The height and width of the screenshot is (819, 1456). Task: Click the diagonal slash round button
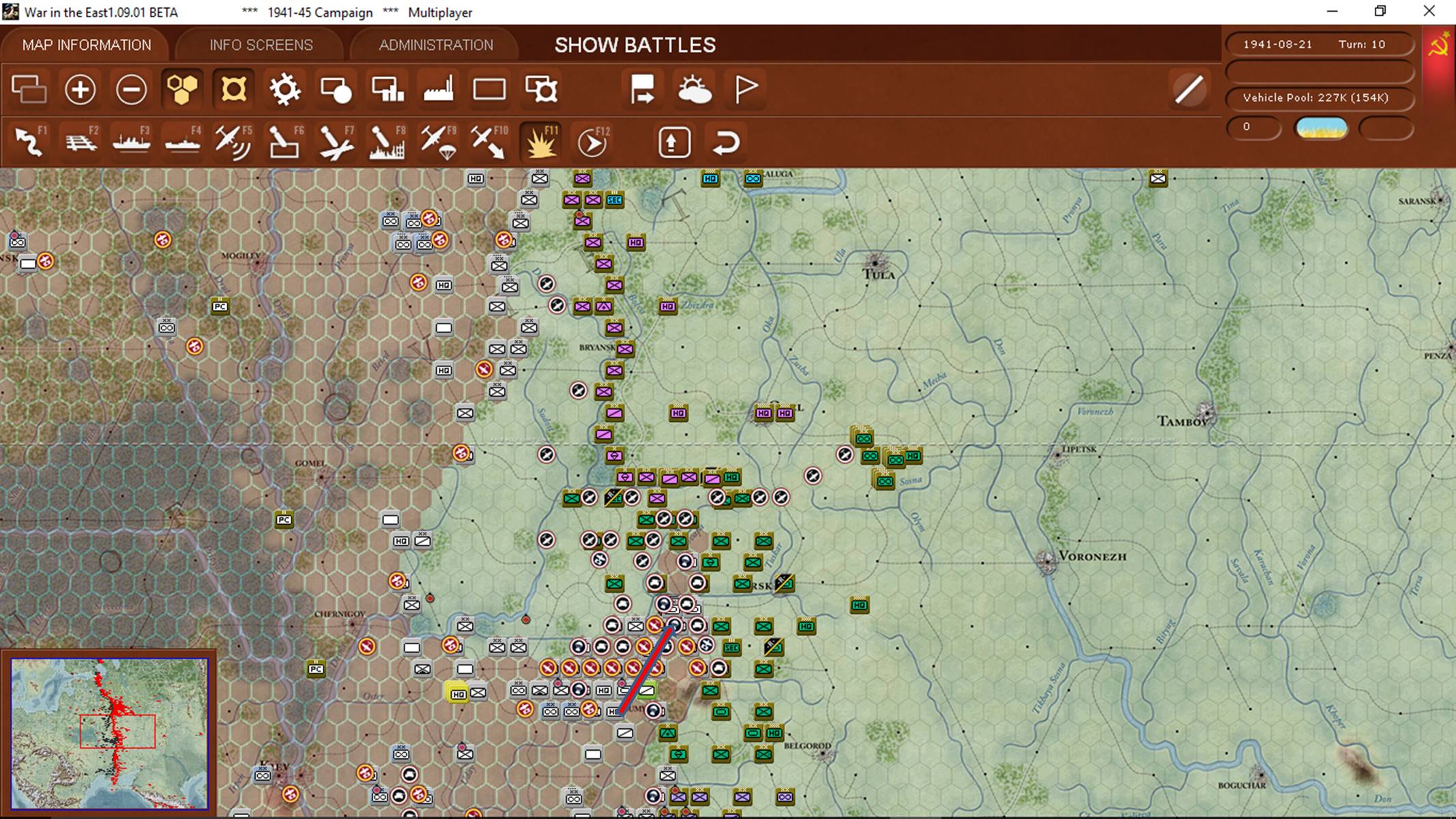pyautogui.click(x=1189, y=90)
